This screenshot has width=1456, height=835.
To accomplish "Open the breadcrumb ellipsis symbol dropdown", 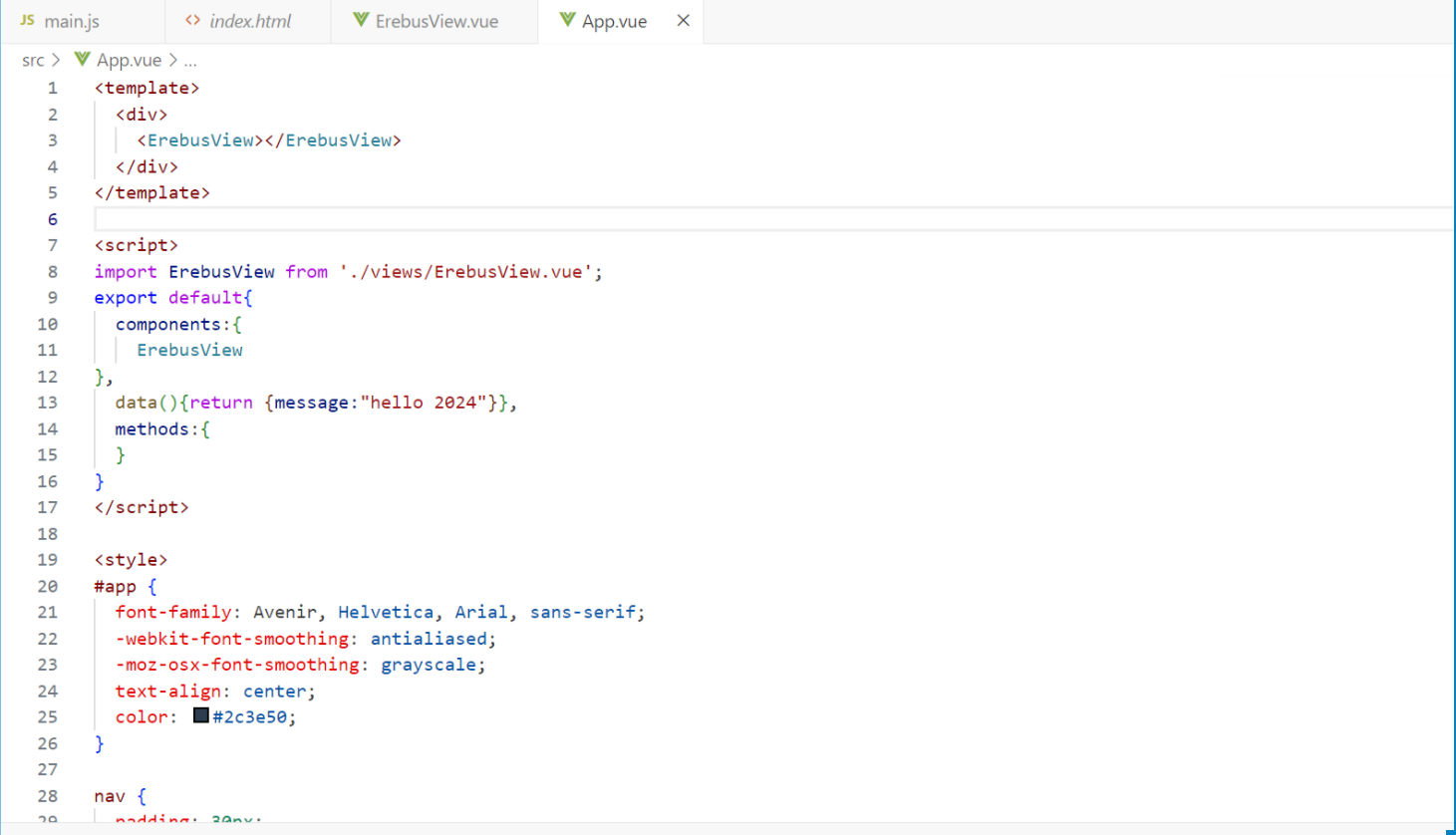I will (190, 61).
